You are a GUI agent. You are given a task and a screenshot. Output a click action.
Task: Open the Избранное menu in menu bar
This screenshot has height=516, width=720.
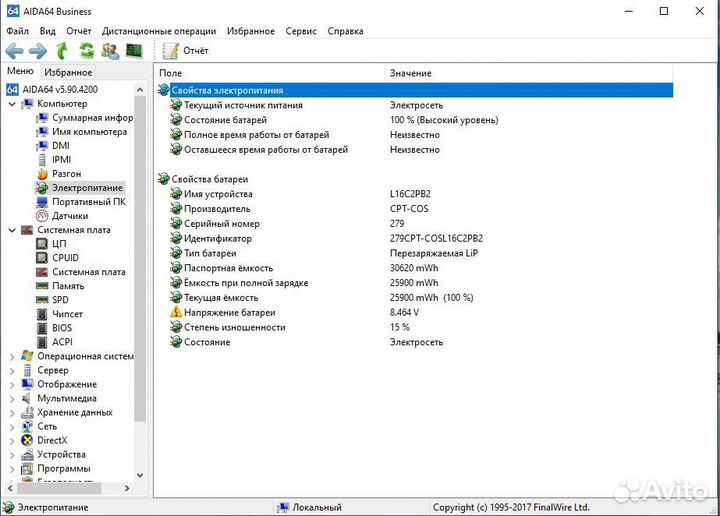point(251,31)
